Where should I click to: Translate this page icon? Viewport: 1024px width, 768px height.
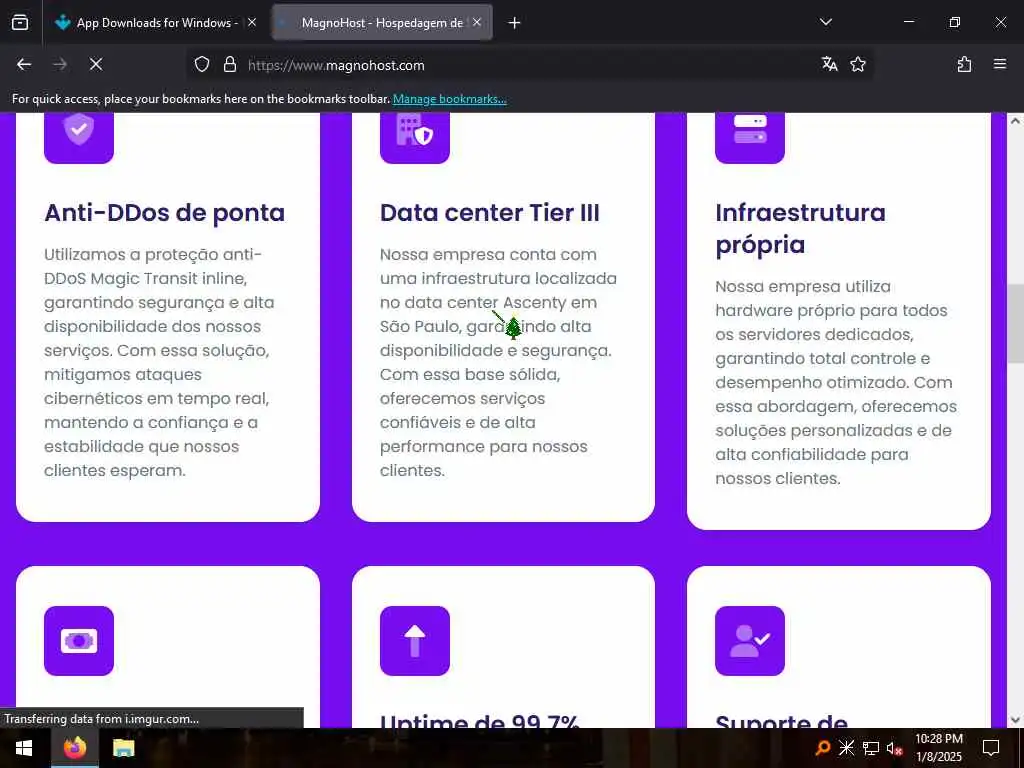click(830, 64)
